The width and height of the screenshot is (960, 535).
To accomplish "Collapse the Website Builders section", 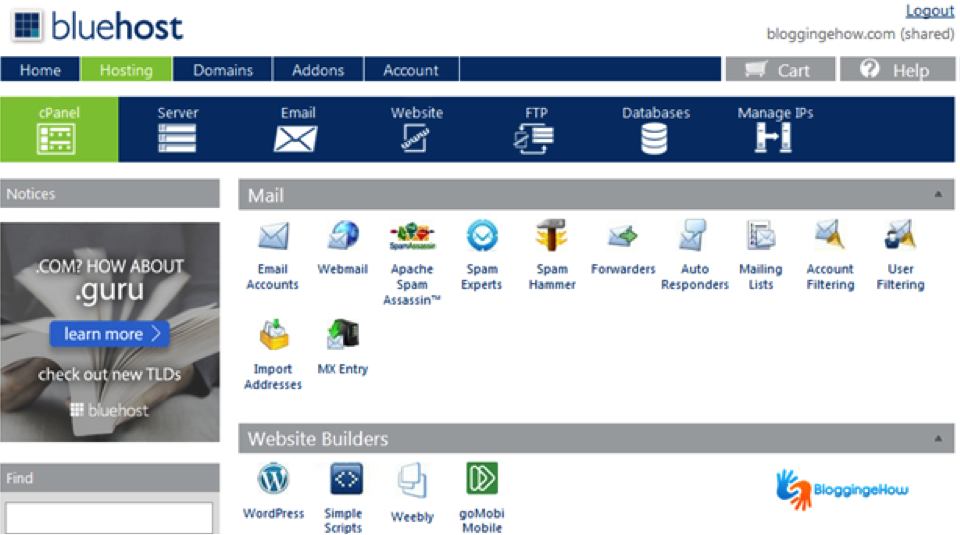I will tap(937, 439).
